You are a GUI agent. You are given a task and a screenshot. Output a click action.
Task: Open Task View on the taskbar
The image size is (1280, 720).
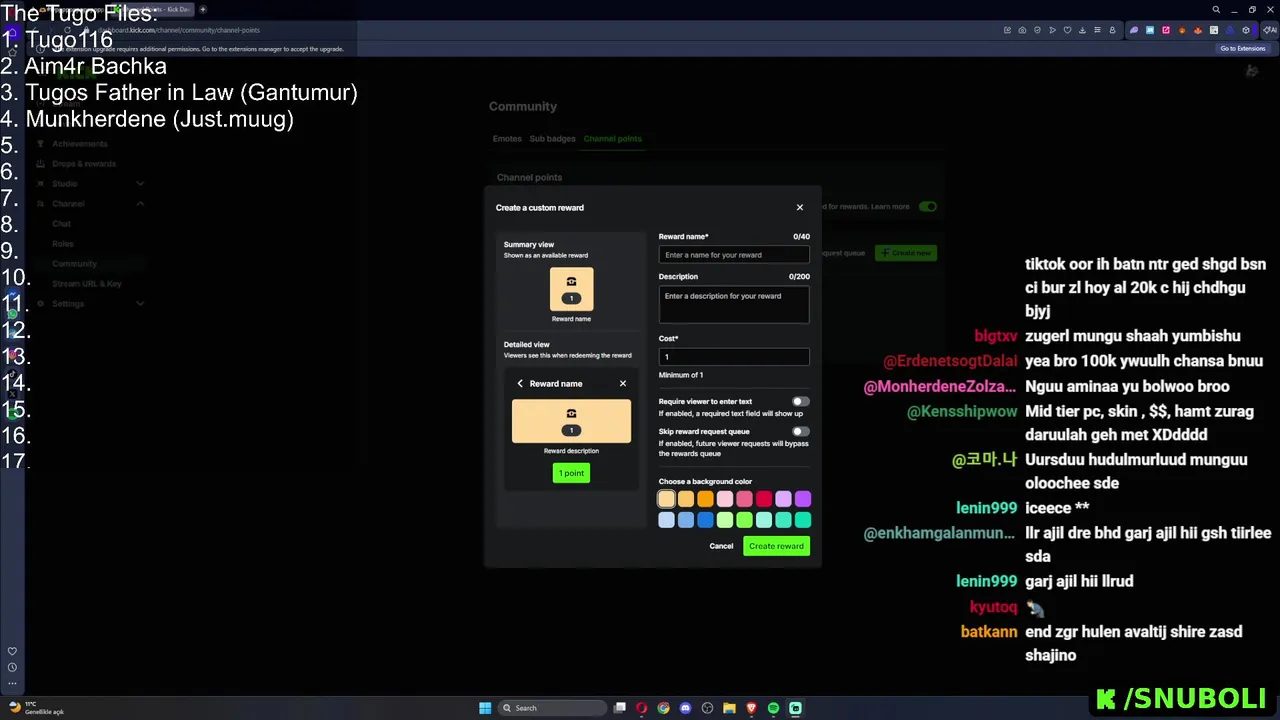pyautogui.click(x=620, y=708)
